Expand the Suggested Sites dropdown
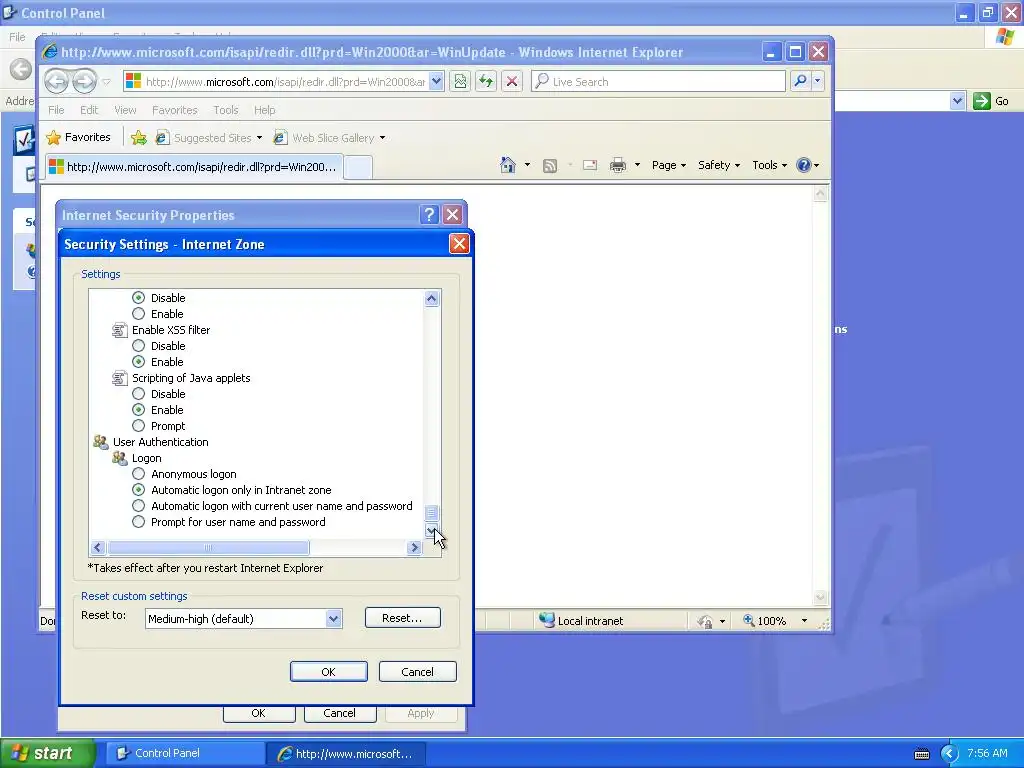The width and height of the screenshot is (1024, 768). coord(259,138)
